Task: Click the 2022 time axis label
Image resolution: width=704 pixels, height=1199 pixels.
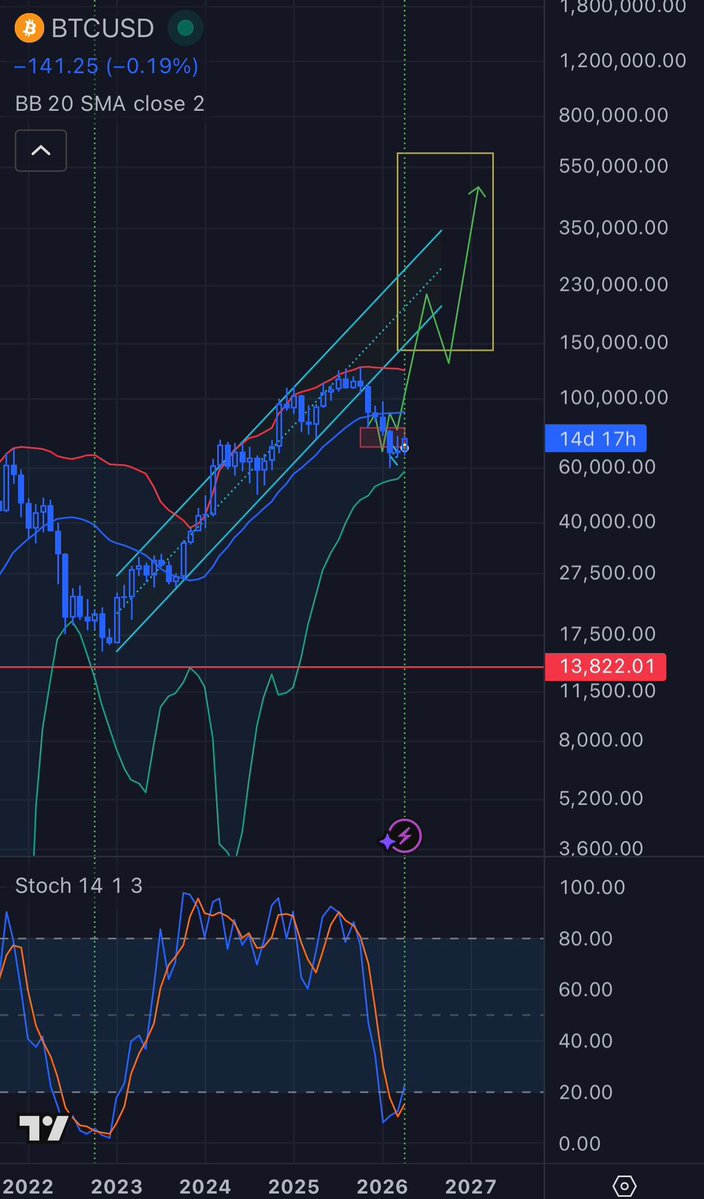Action: (28, 1187)
